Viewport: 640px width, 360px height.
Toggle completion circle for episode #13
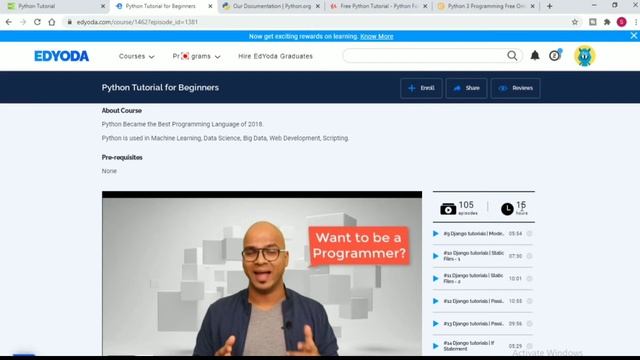(x=529, y=323)
